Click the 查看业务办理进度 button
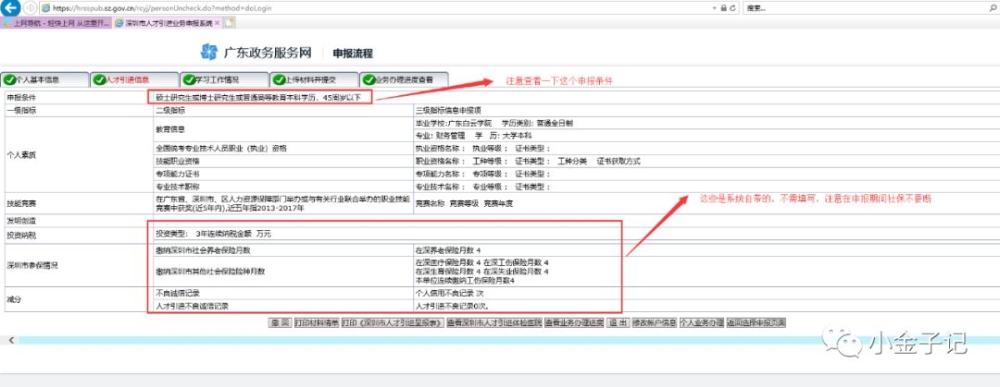This screenshot has width=1000, height=387. 574,323
